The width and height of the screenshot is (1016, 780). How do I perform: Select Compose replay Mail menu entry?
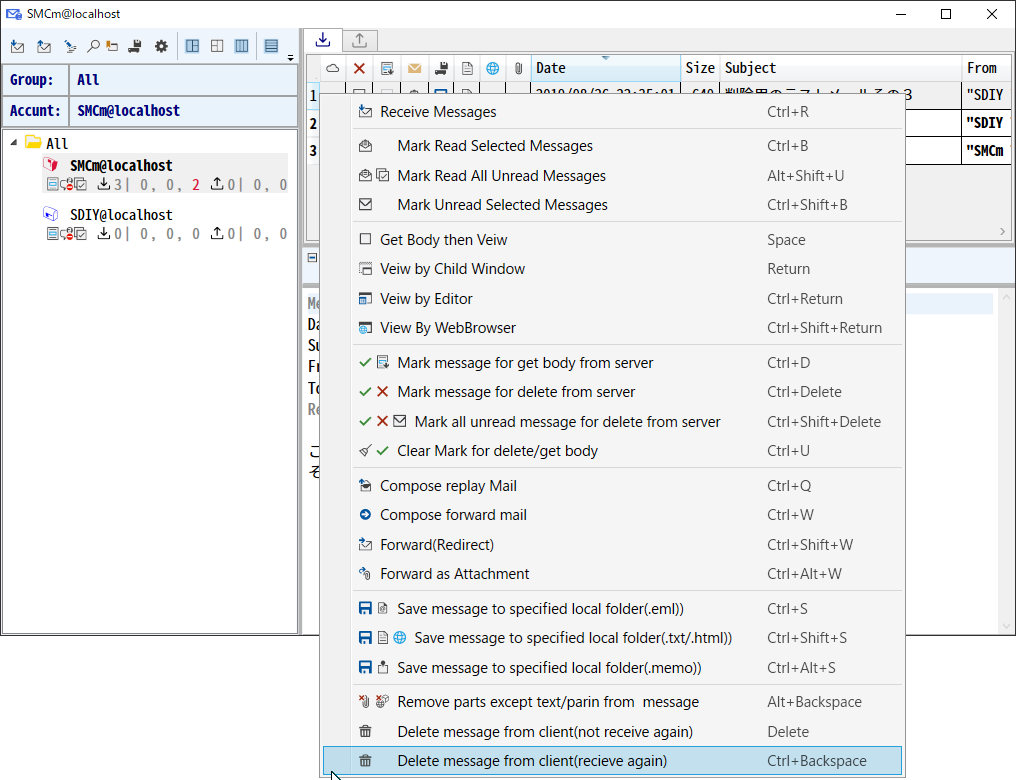(448, 486)
